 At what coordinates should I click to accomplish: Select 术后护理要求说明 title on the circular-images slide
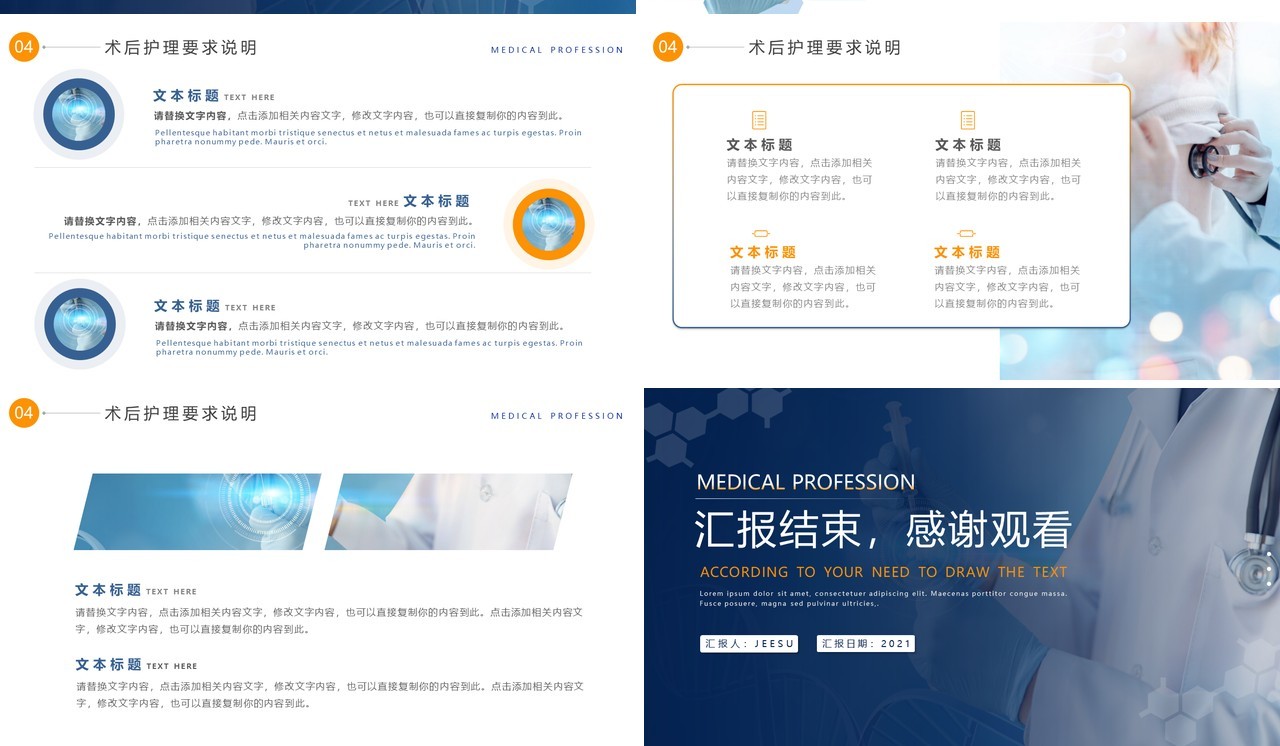pos(181,47)
